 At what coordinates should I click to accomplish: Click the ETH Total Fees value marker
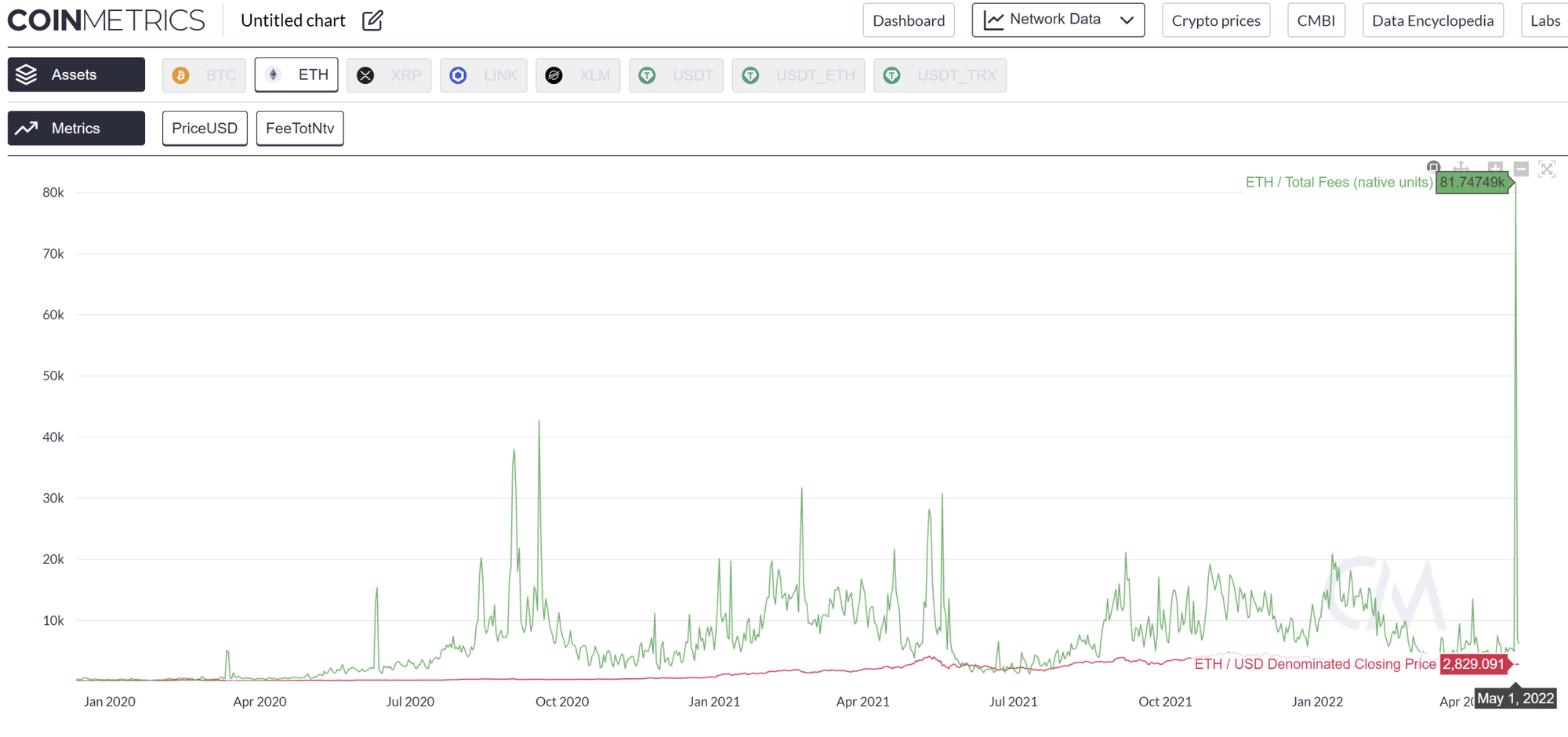(x=1473, y=182)
